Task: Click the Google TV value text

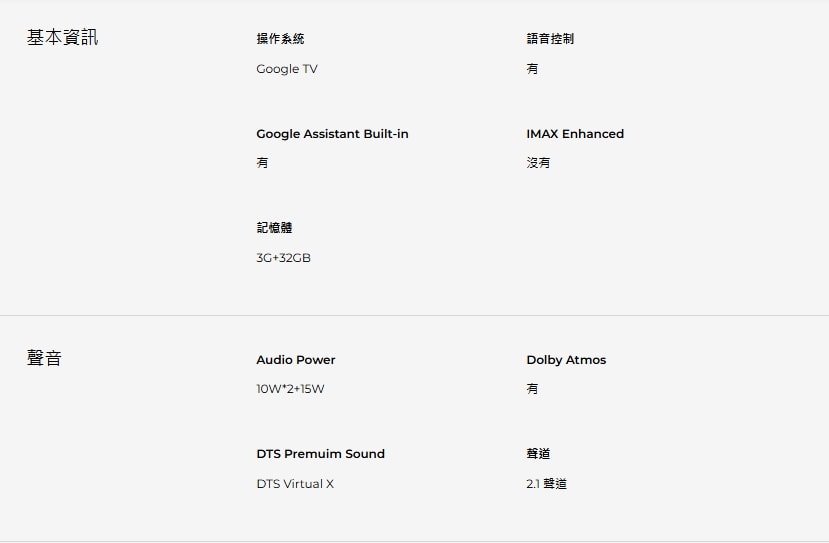Action: (287, 69)
